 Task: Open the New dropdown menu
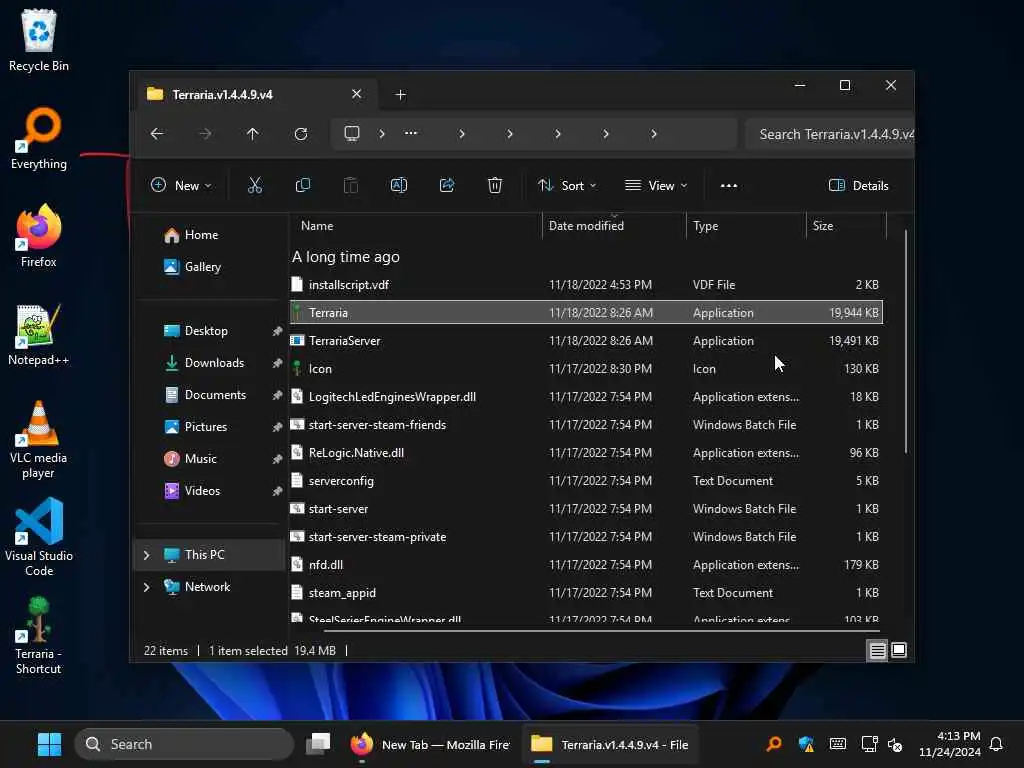(181, 185)
